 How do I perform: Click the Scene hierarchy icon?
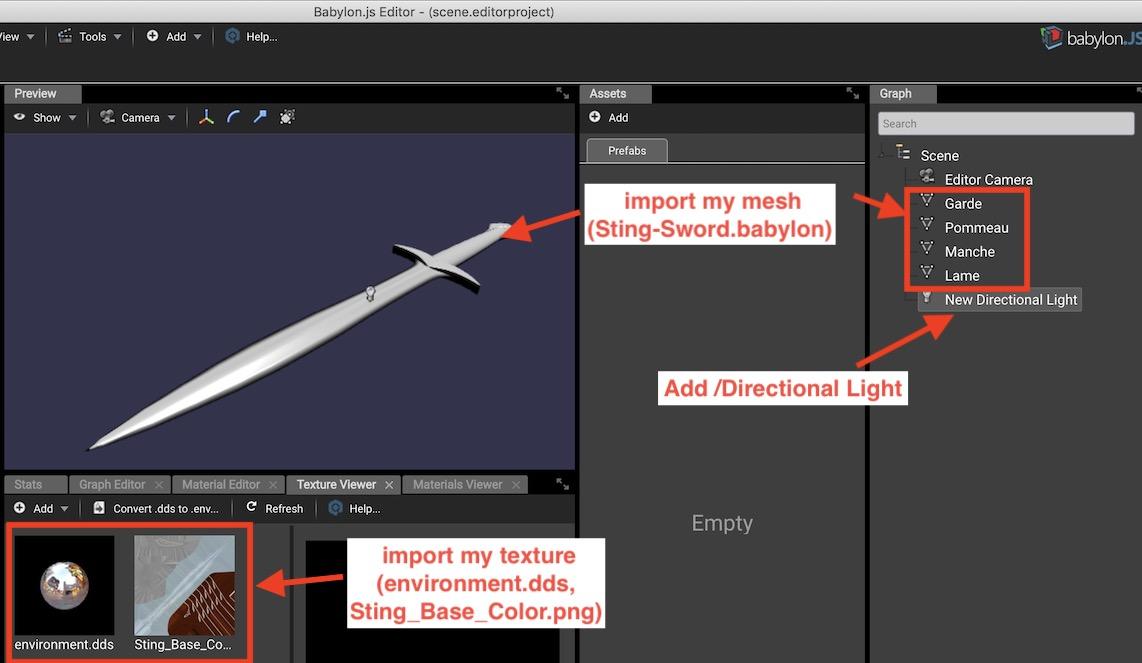coord(903,152)
